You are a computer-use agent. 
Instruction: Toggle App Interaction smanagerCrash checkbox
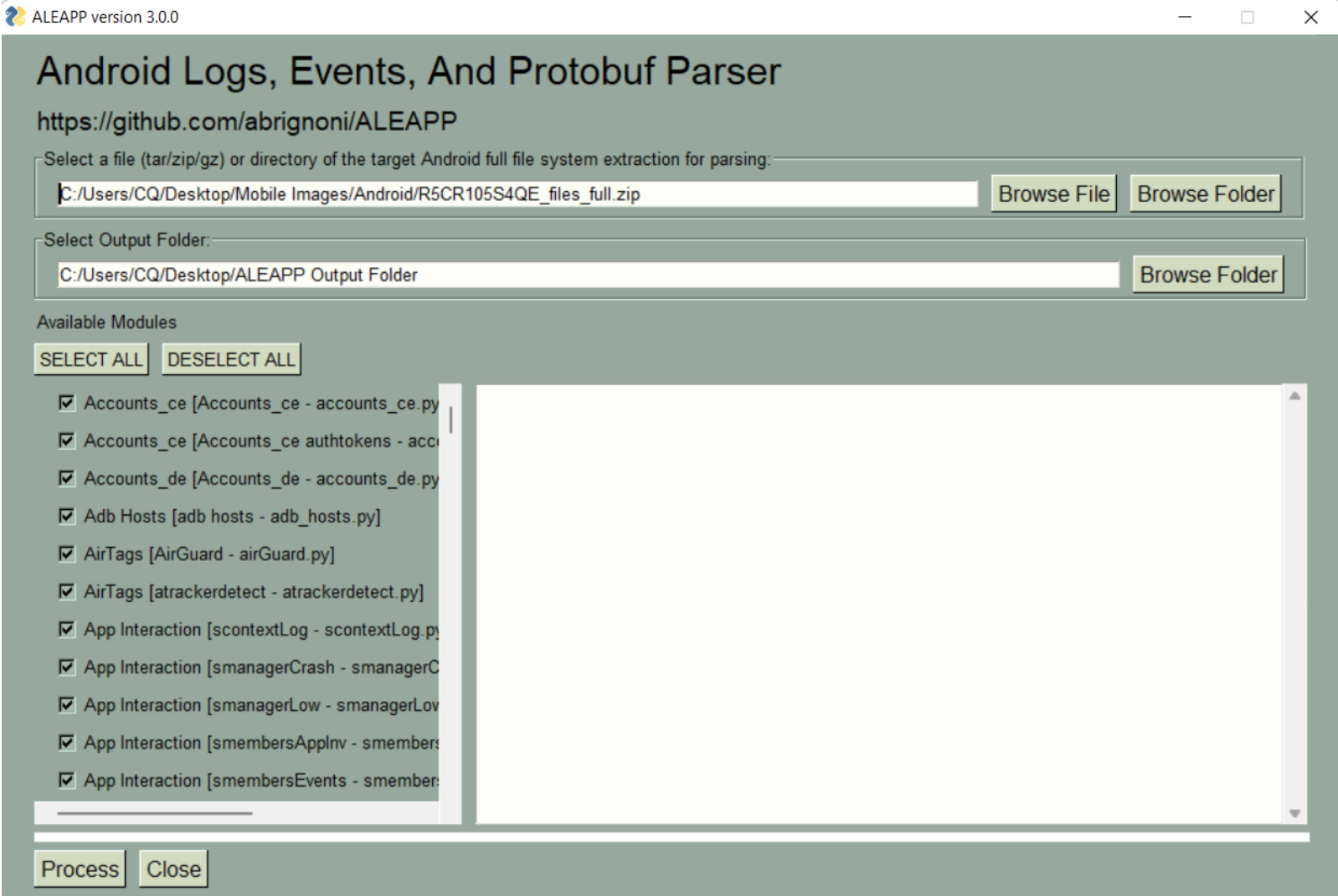[67, 667]
